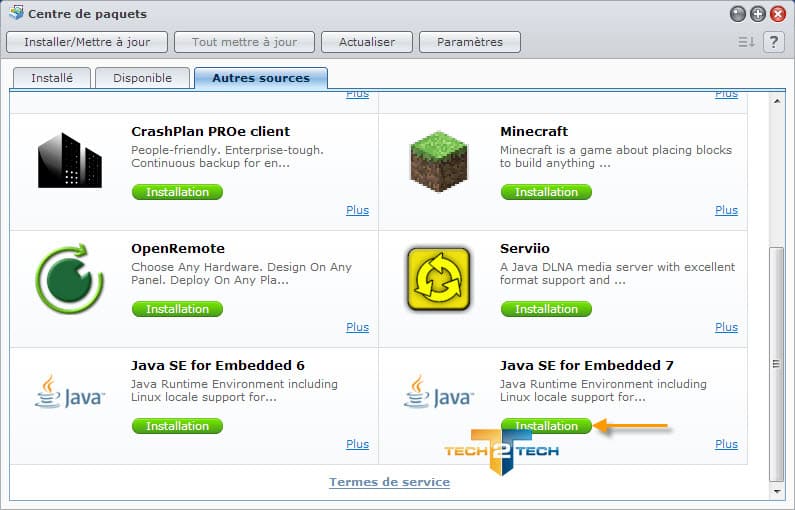Install the OpenRemote package

[177, 309]
